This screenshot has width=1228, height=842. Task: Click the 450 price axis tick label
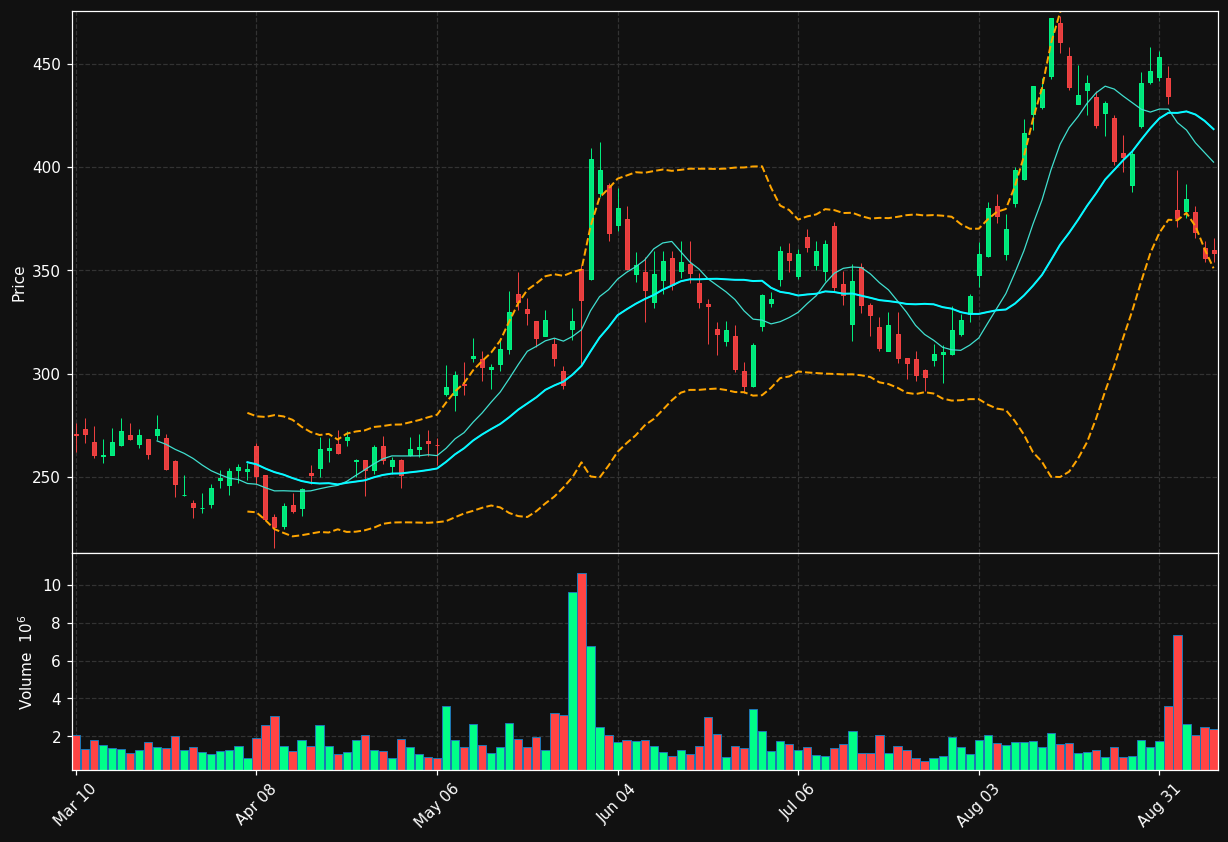tap(47, 64)
